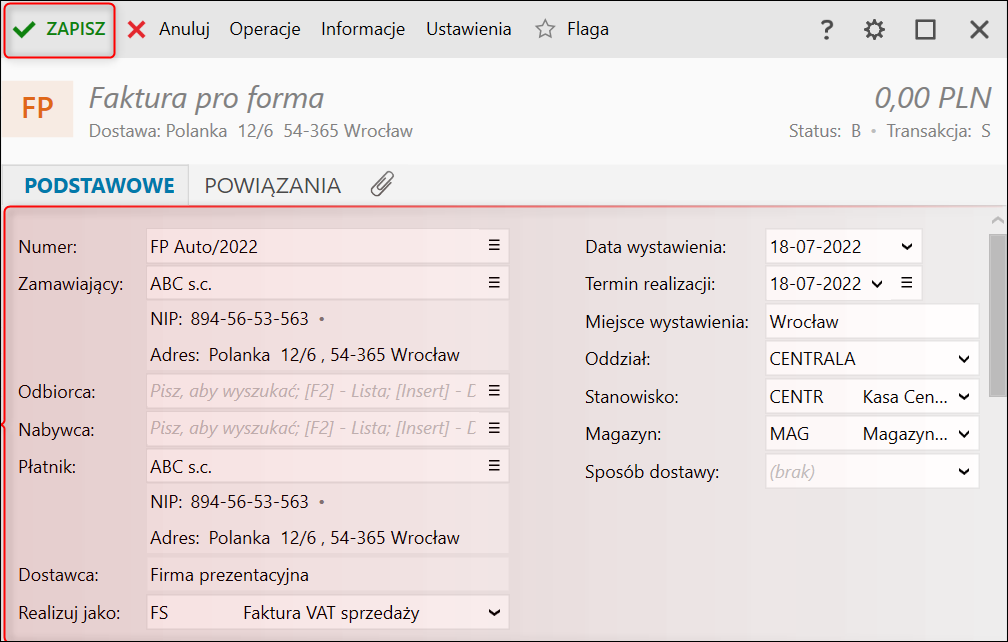Click the paperclip attachments icon
This screenshot has width=1008, height=642.
tap(382, 185)
